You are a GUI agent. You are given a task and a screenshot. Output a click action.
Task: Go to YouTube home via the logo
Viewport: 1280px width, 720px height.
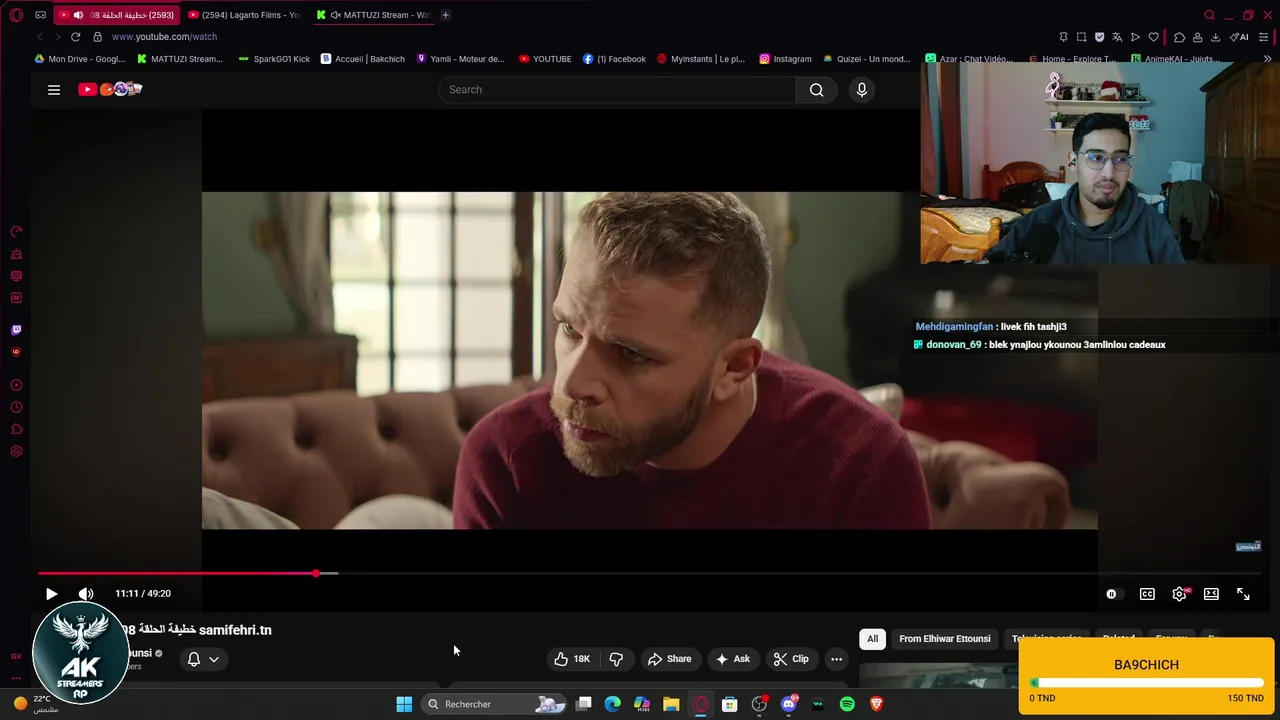(x=110, y=89)
